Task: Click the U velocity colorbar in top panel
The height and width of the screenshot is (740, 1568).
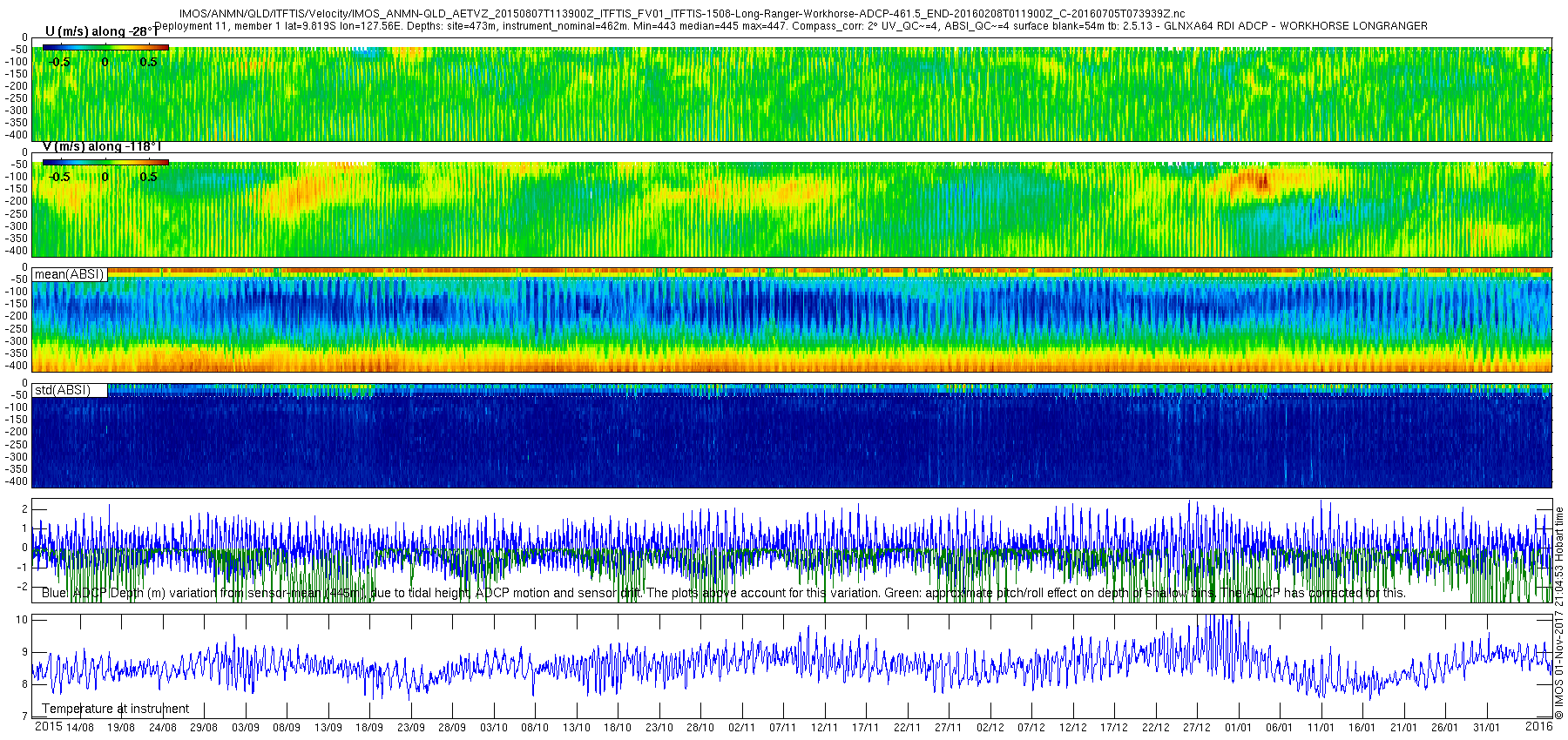Action: coord(105,47)
